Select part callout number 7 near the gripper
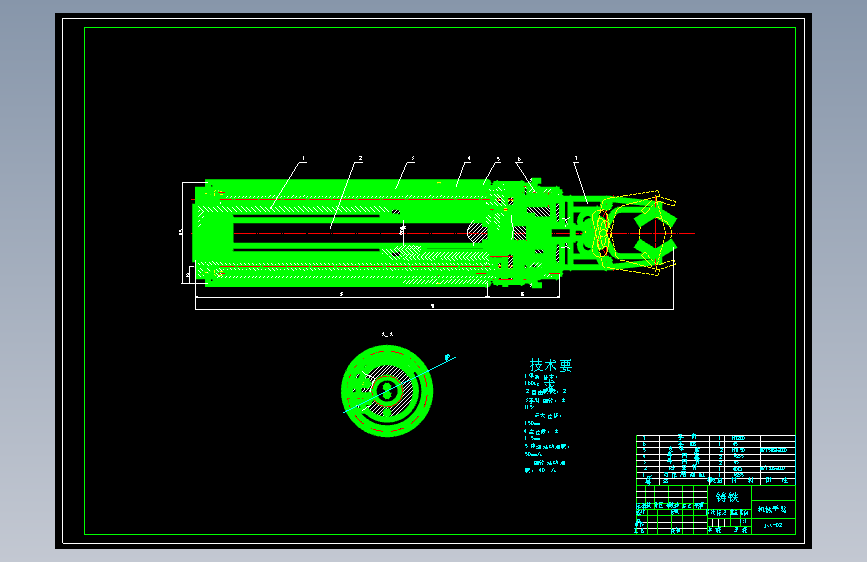 pos(576,159)
